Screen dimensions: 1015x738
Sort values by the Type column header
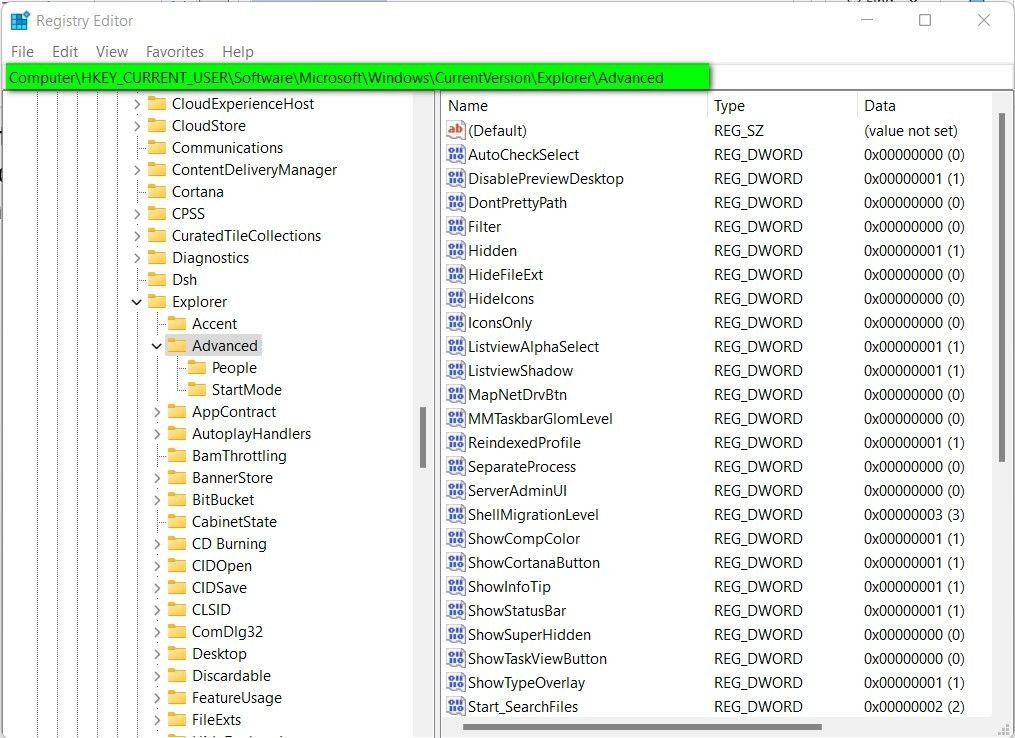(782, 106)
